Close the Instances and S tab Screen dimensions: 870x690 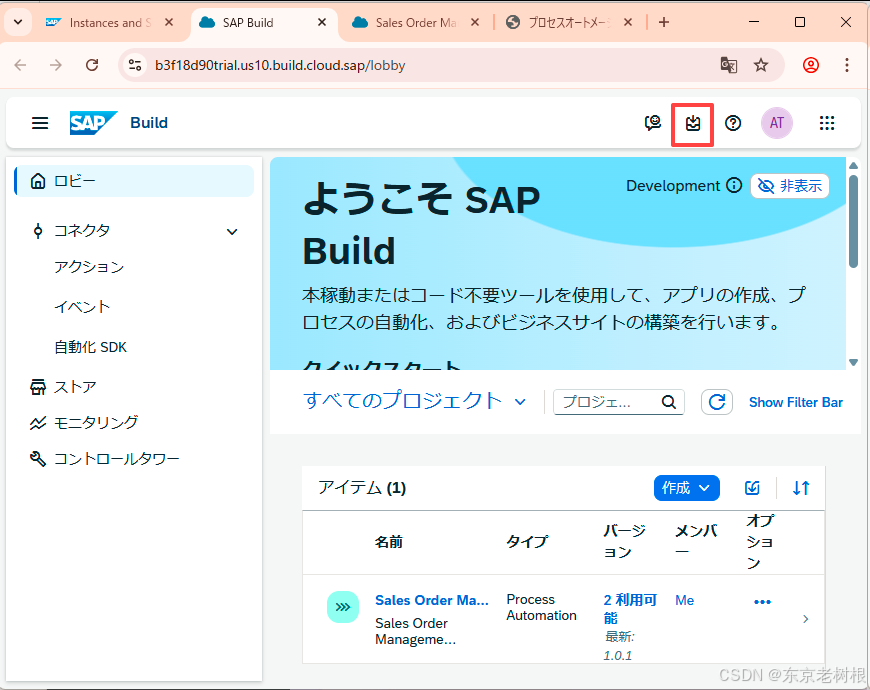point(169,22)
